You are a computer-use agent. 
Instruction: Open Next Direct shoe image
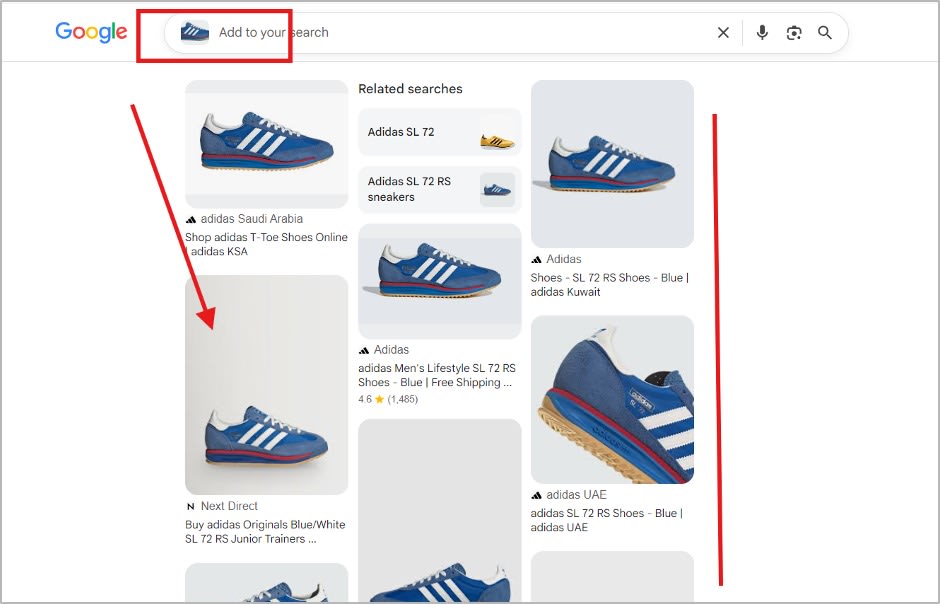tap(266, 385)
